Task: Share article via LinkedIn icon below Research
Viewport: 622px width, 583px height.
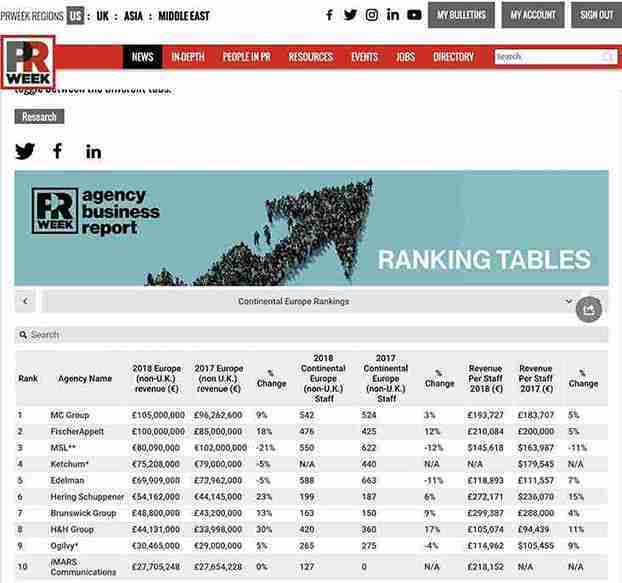Action: pyautogui.click(x=94, y=152)
